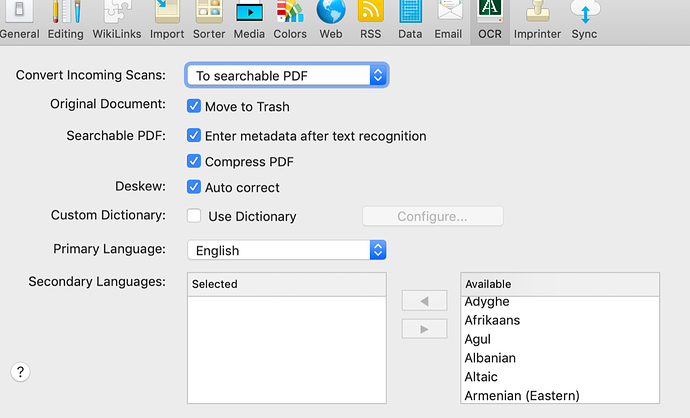Open Convert Incoming Scans dropdown
This screenshot has height=418, width=690.
tap(287, 75)
